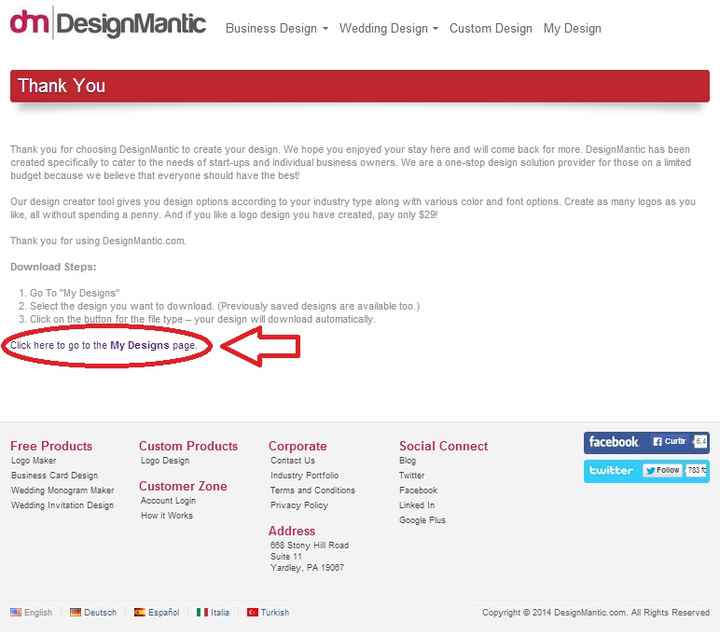Open Business Card Design link

coord(55,475)
